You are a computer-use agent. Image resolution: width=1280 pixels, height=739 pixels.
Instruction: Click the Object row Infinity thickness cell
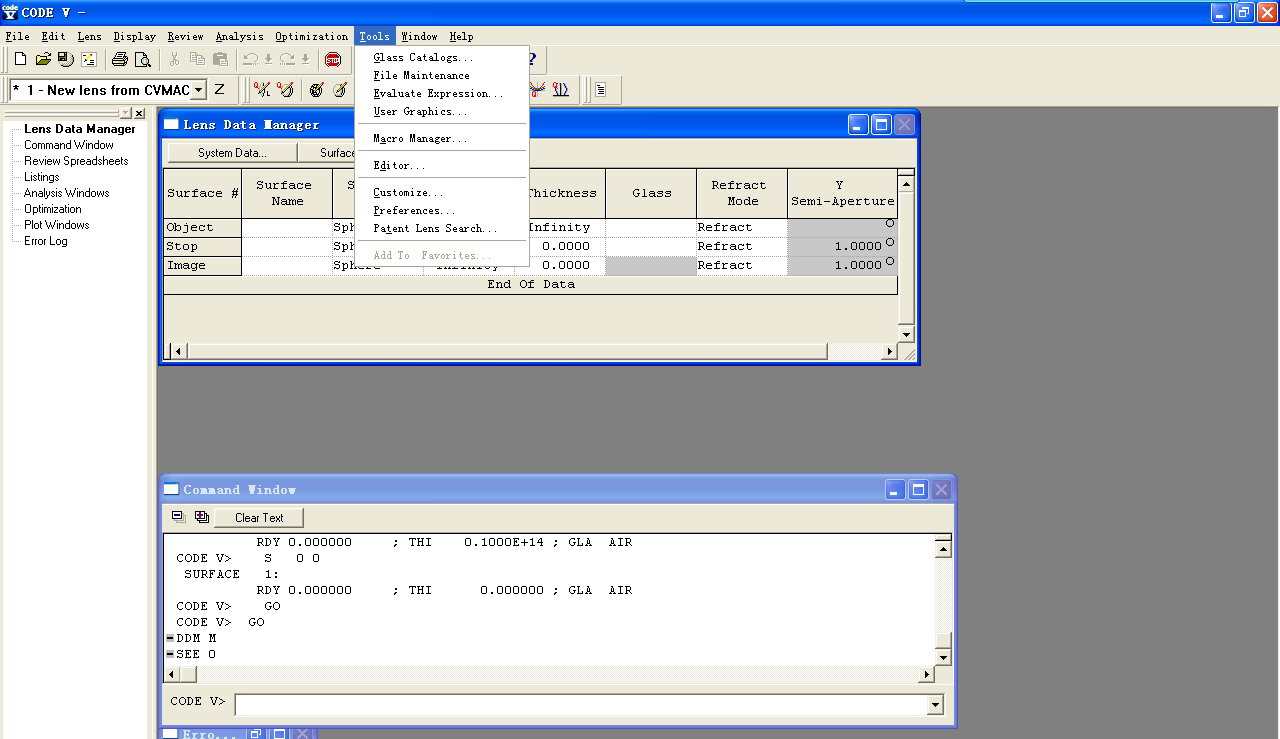[x=562, y=227]
